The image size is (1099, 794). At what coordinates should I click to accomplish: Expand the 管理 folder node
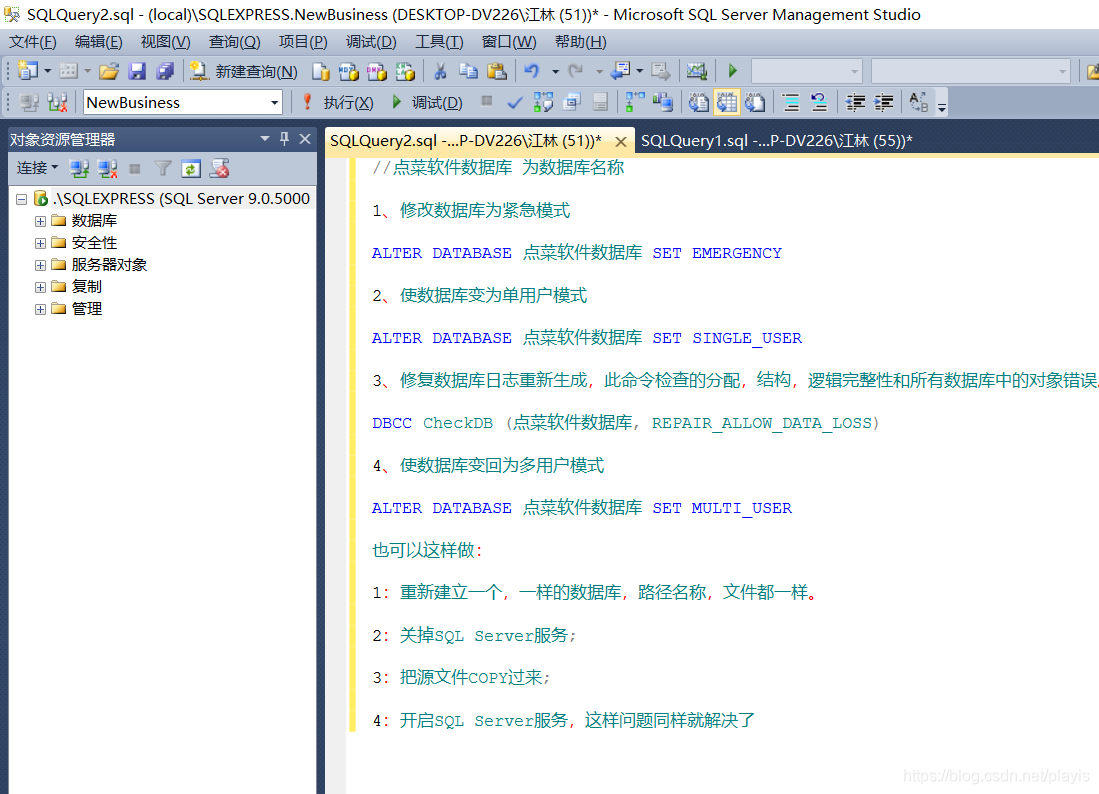pyautogui.click(x=40, y=309)
